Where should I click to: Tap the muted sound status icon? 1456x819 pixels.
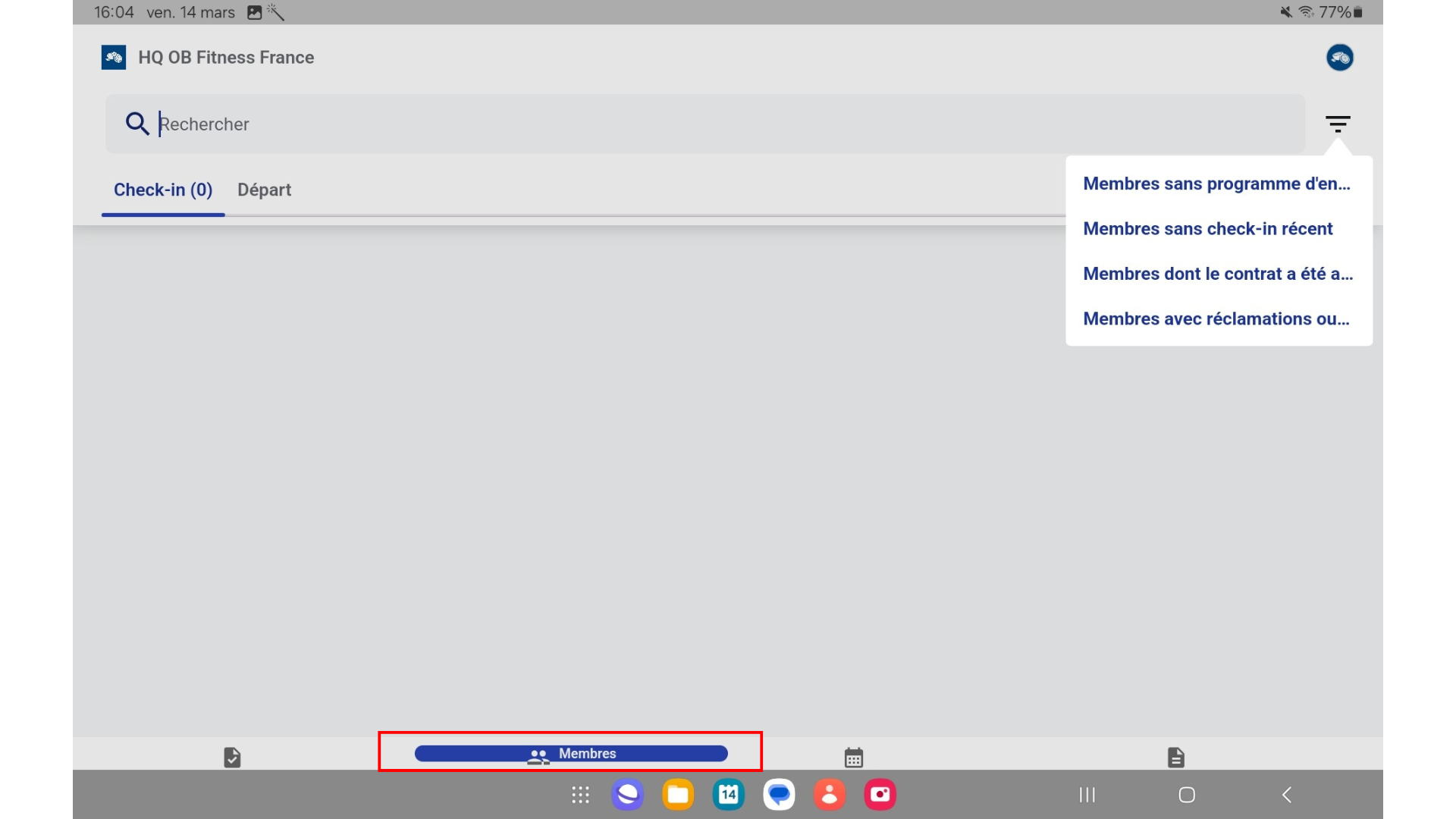click(x=1286, y=12)
